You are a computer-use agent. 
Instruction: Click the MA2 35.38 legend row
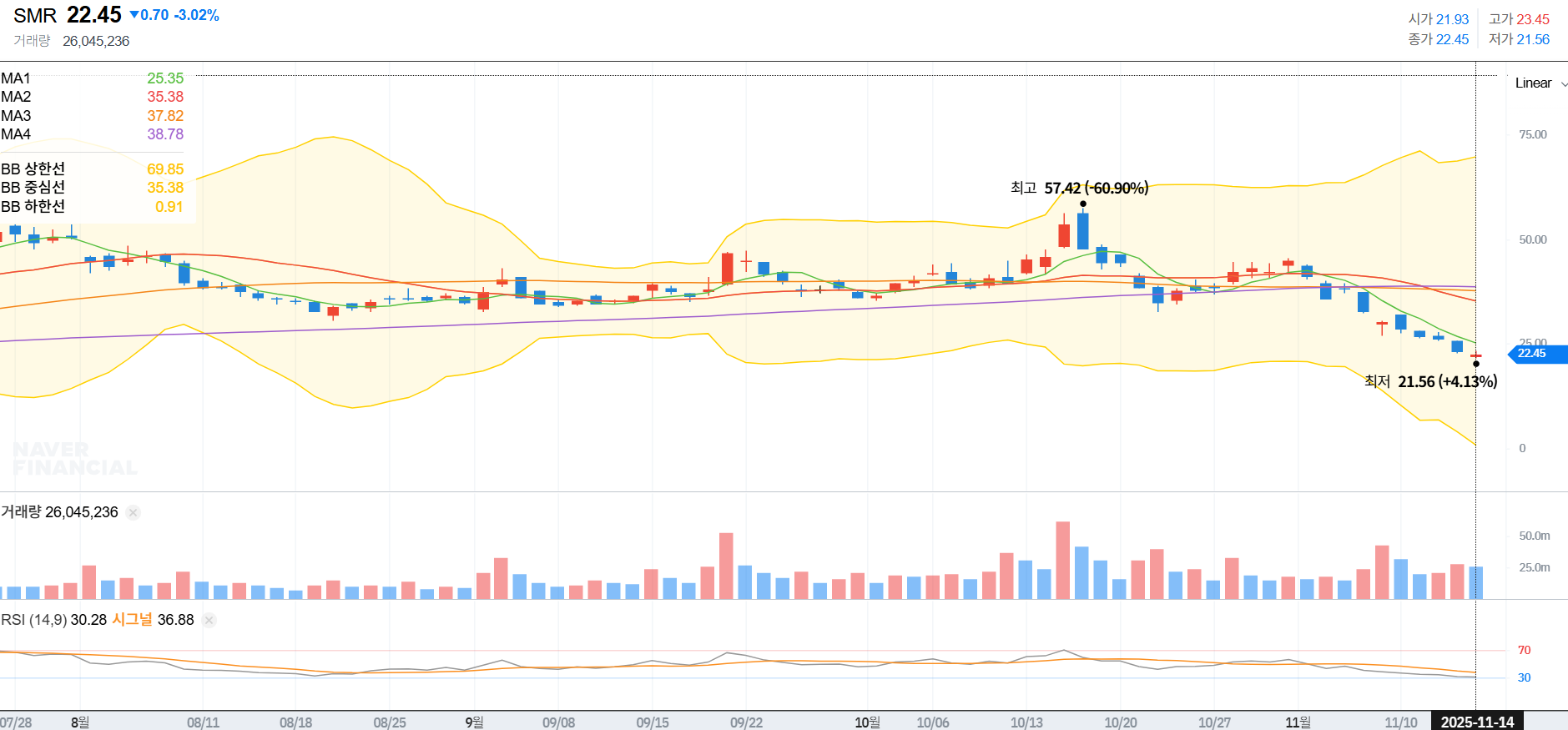[92, 97]
